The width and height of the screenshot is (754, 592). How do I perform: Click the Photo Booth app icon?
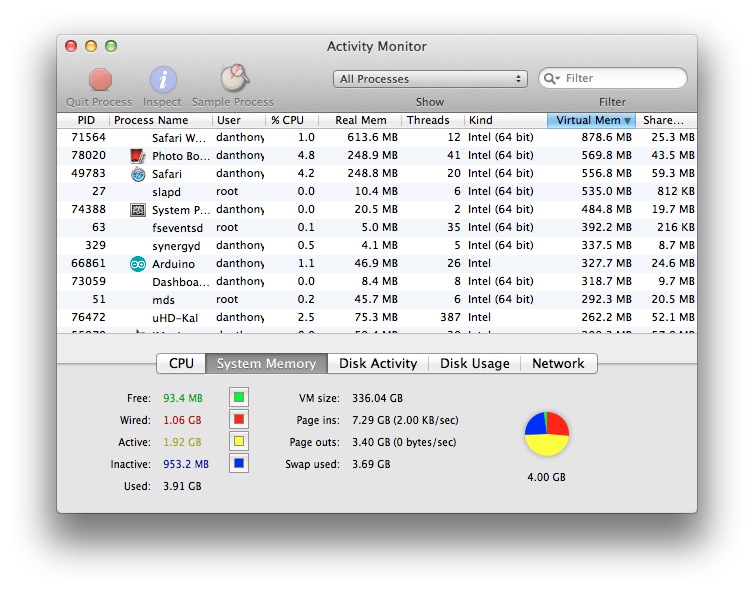point(138,155)
